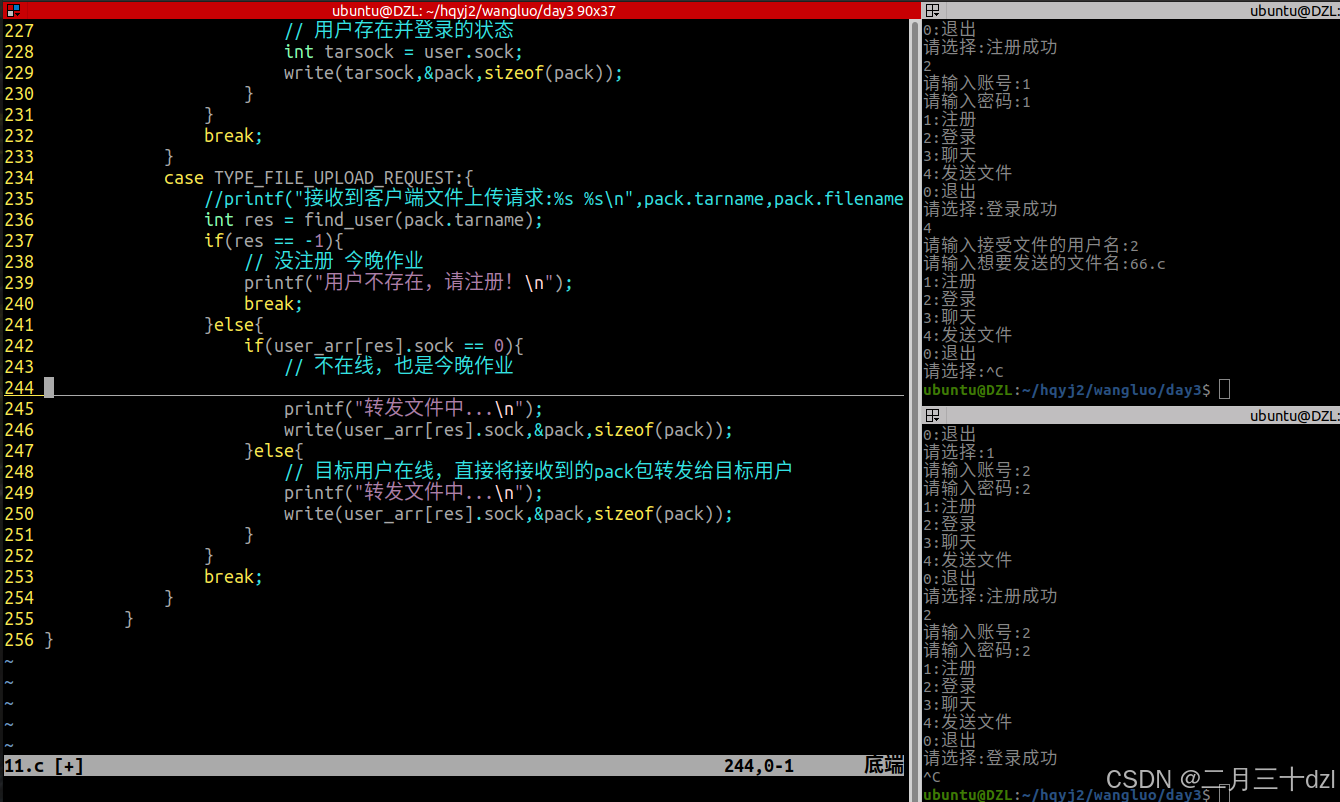Click vim cursor position '244,0-1'
Viewport: 1340px width, 802px height.
coord(759,767)
